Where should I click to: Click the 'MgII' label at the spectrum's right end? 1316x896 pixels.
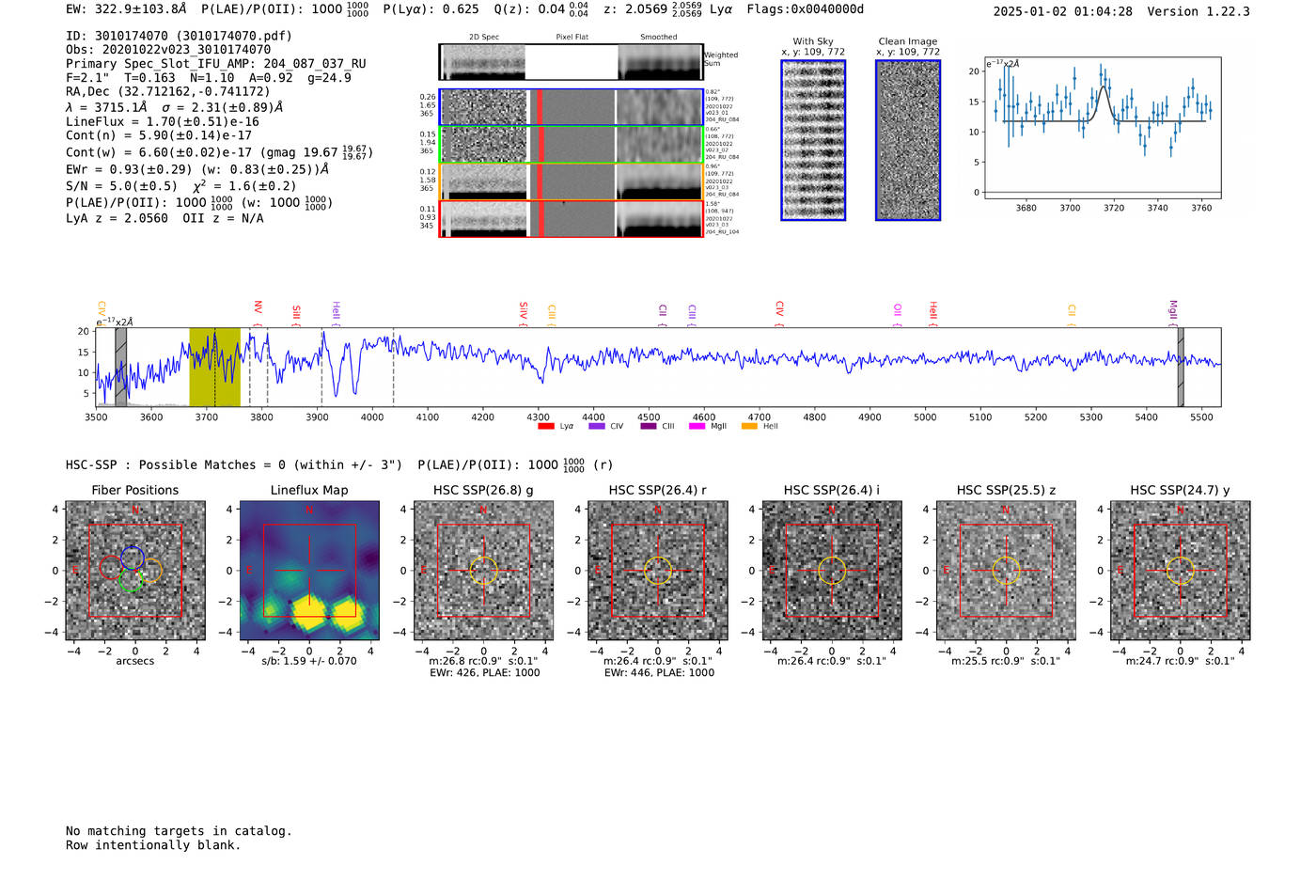[x=1173, y=310]
